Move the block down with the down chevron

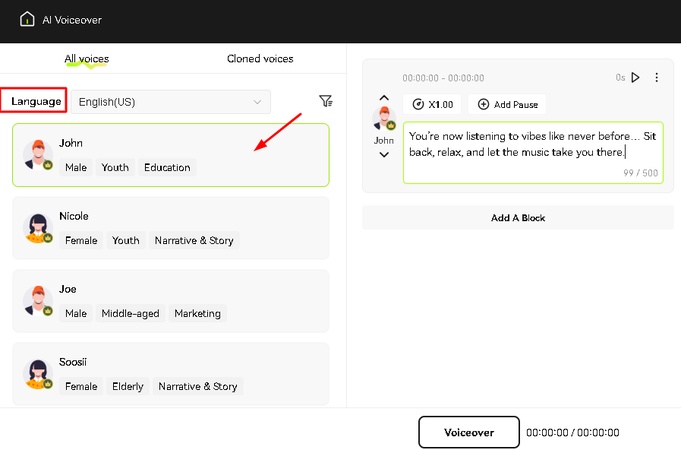(x=383, y=155)
